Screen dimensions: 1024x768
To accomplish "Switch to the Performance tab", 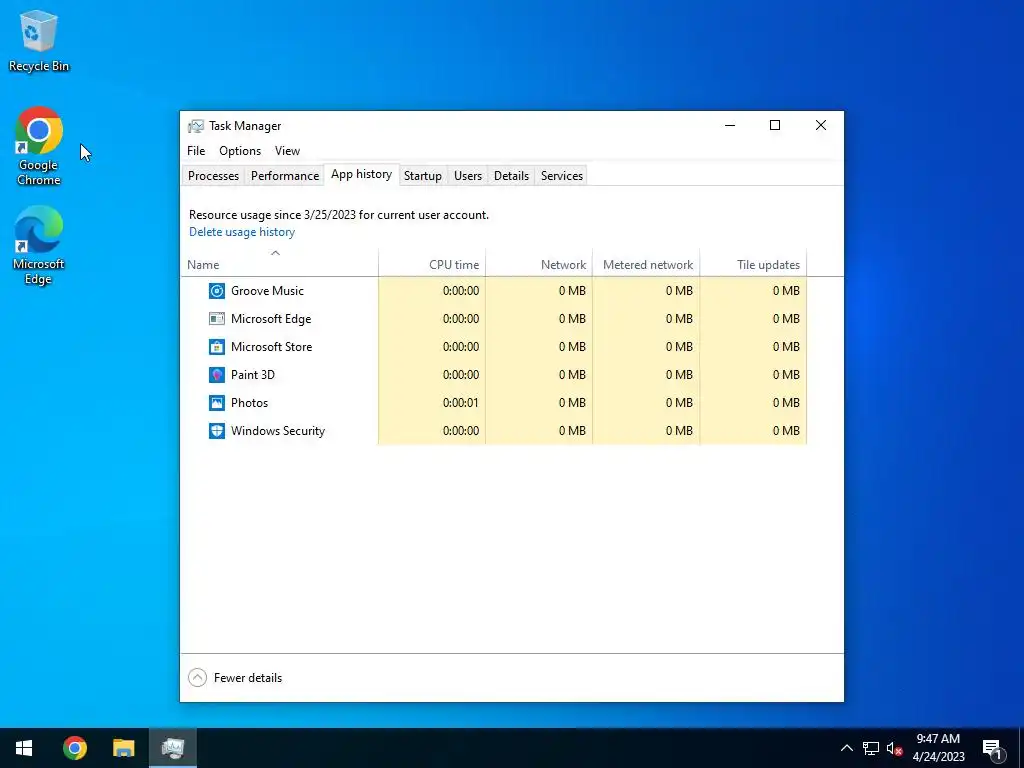I will (285, 176).
